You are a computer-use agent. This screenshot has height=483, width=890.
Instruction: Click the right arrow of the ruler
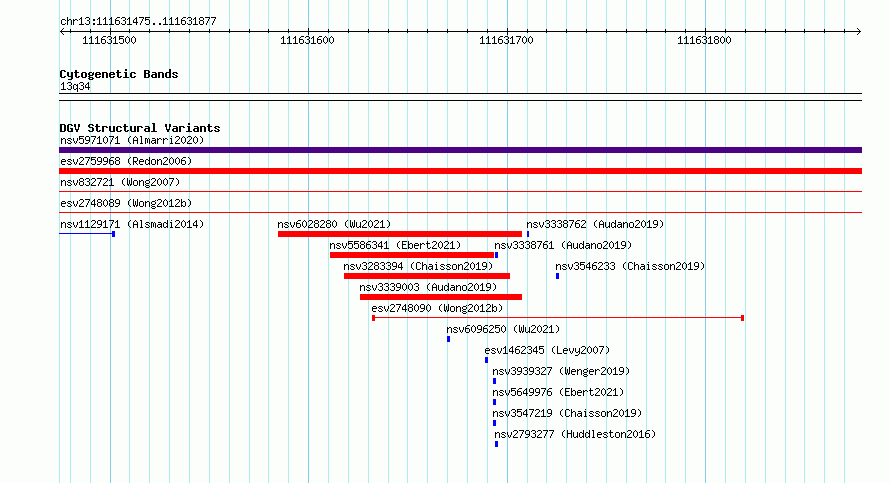(x=859, y=31)
